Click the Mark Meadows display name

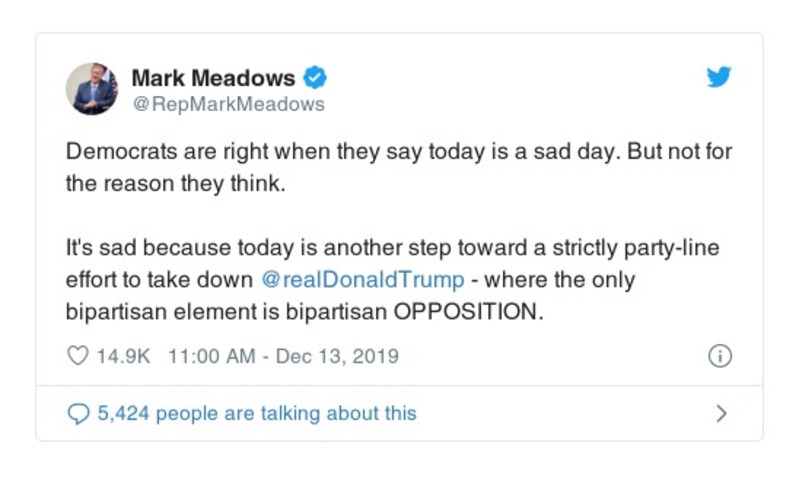[x=213, y=77]
